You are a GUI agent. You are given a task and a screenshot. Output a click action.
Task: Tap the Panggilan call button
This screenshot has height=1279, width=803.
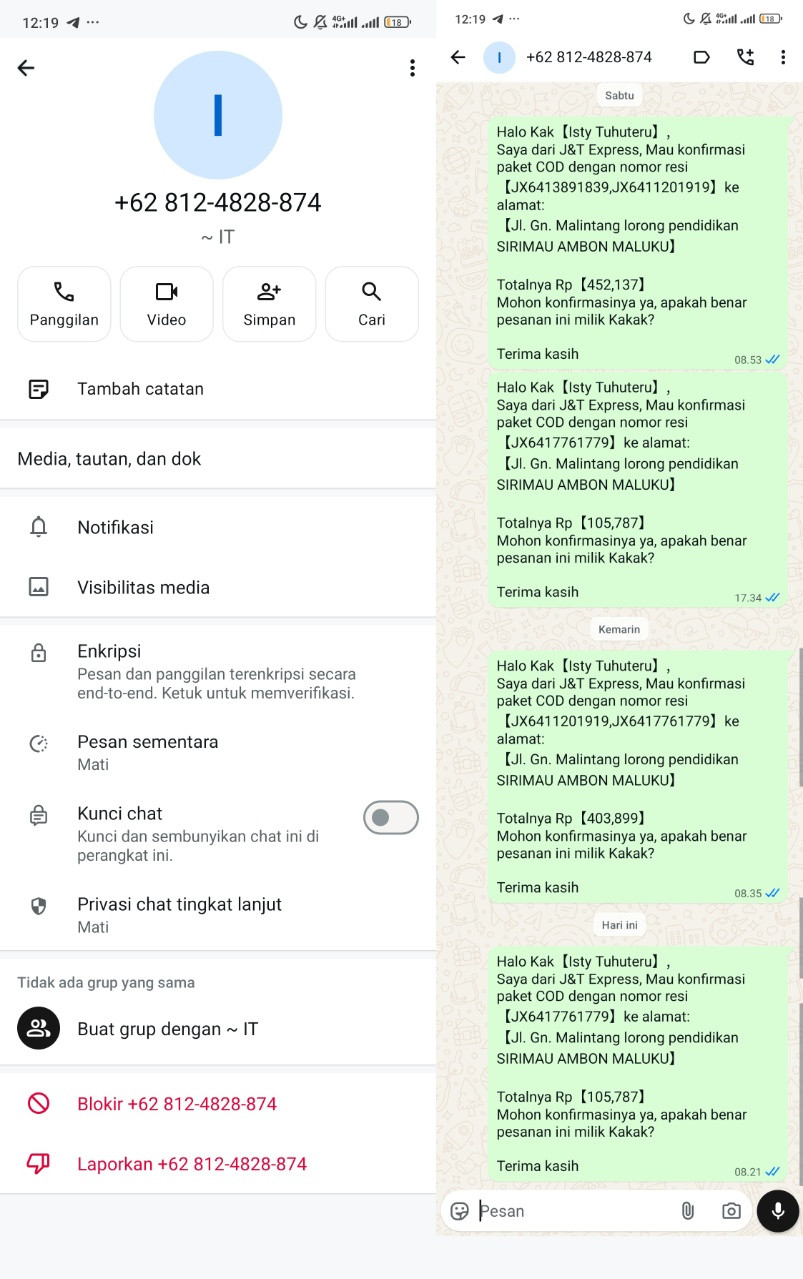[64, 304]
